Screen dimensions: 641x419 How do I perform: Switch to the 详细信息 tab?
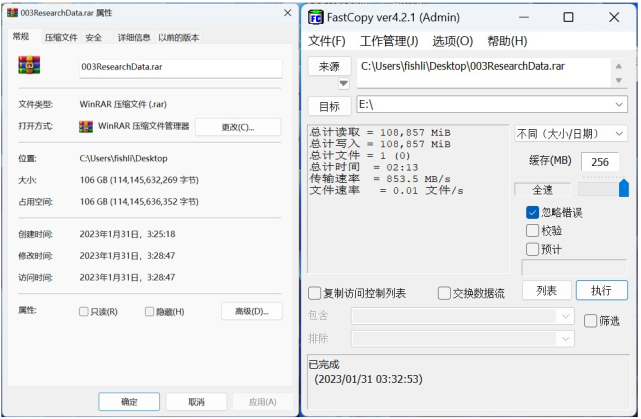134,38
